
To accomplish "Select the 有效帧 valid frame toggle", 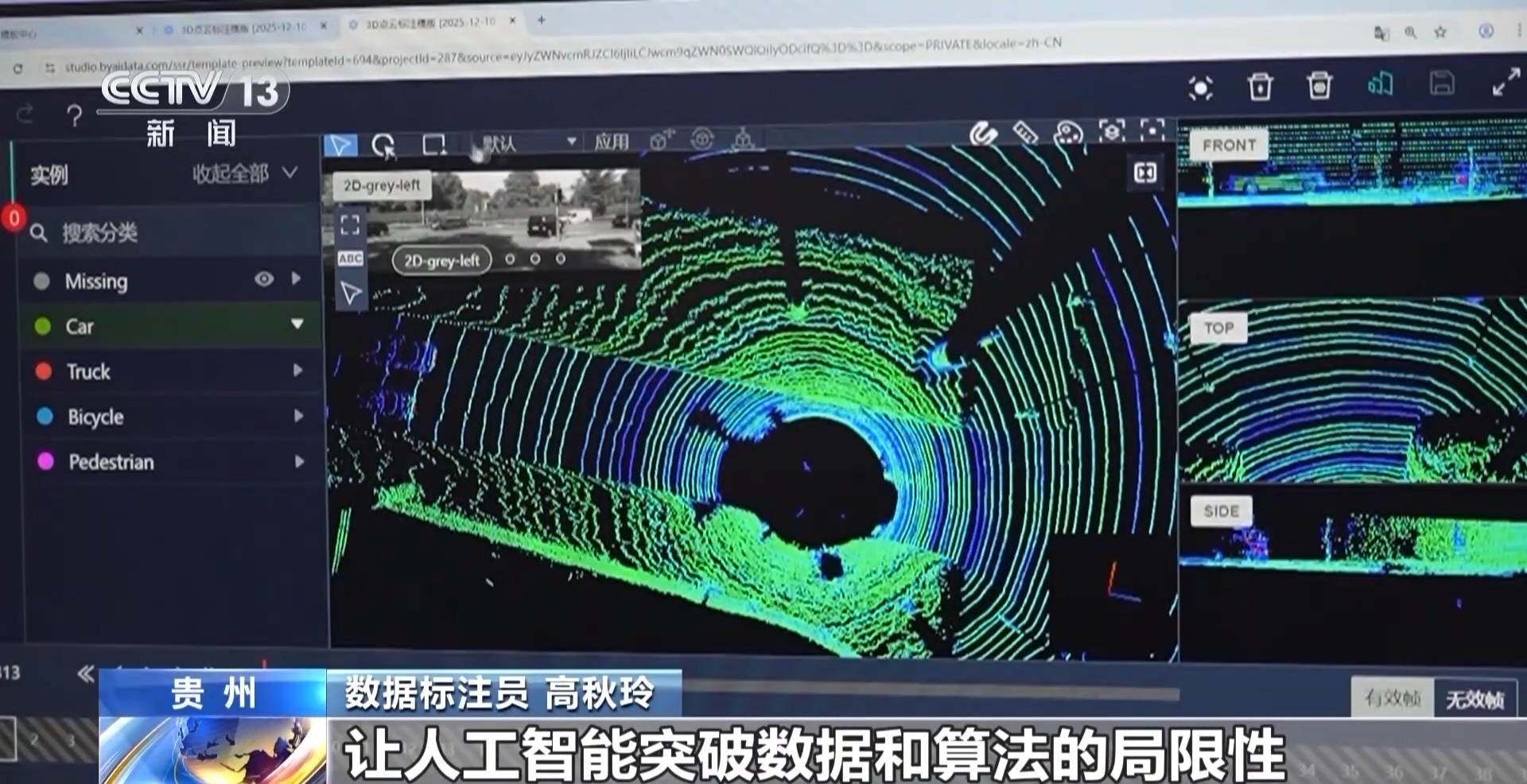I will click(1393, 697).
